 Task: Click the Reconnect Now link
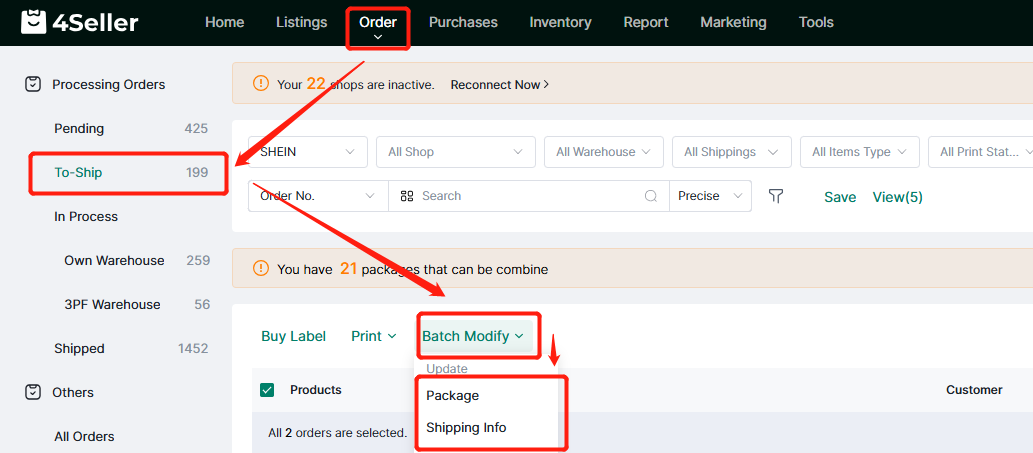pos(499,85)
